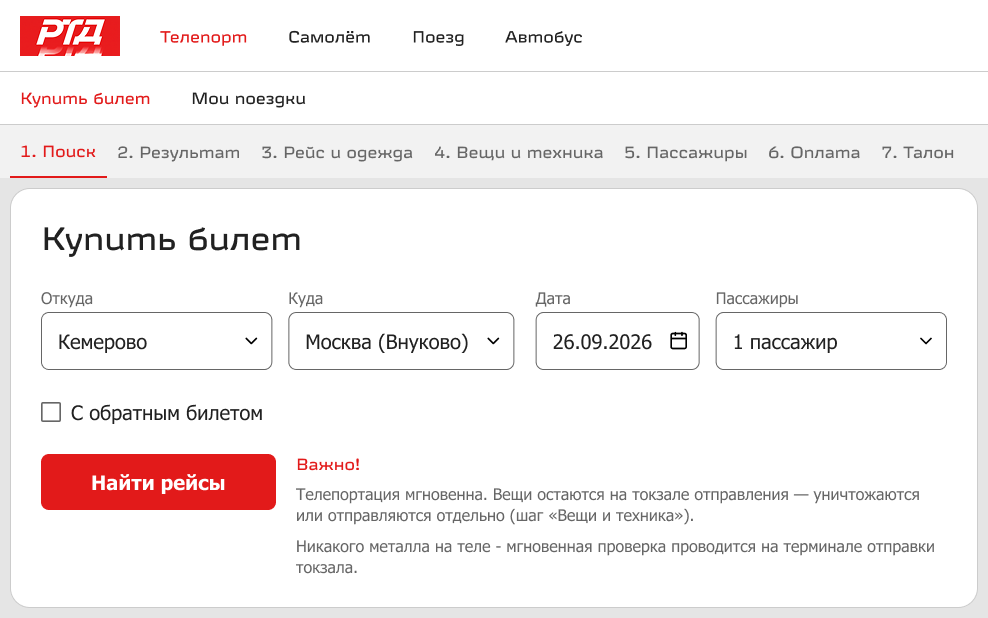Go to step 2. Результат
This screenshot has width=988, height=618.
(178, 152)
